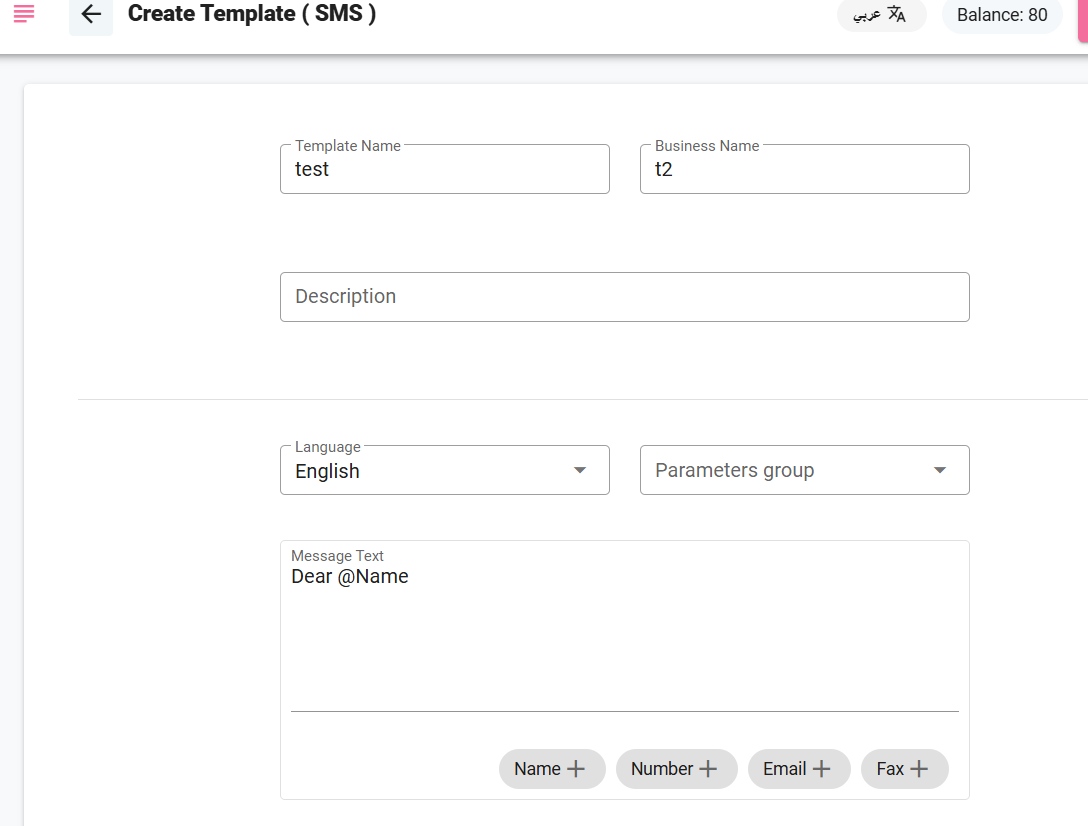The image size is (1088, 826).
Task: Edit the Business Name field
Action: click(x=805, y=169)
